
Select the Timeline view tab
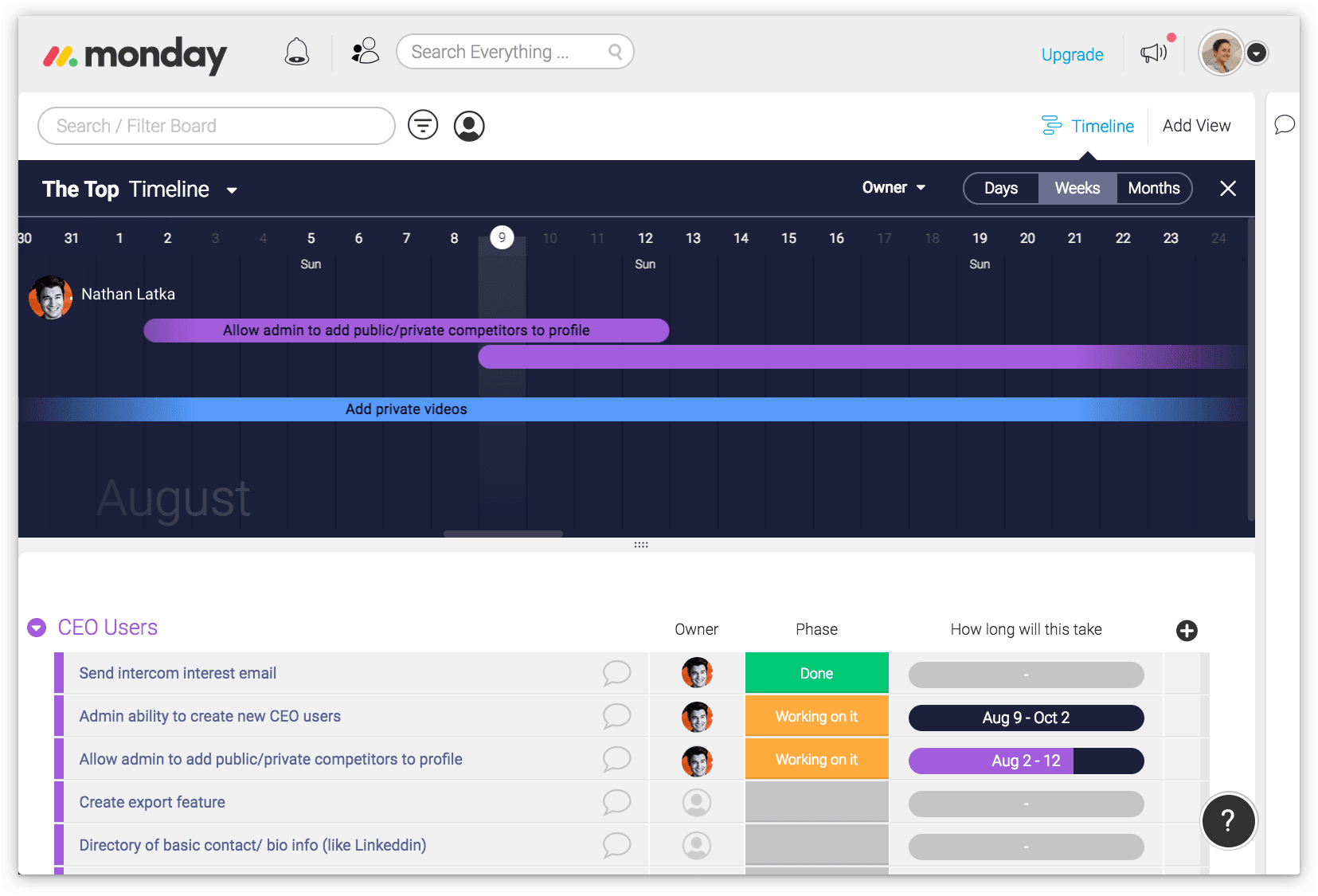pos(1088,126)
